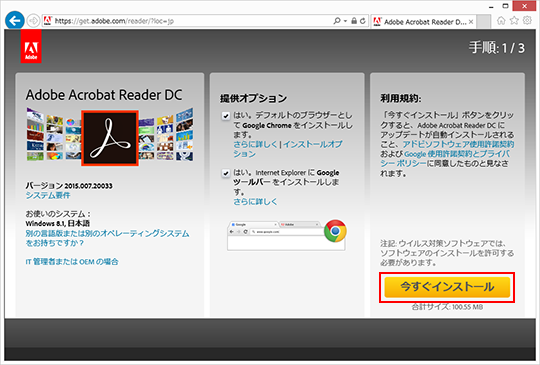Click the Google Chrome logo image
This screenshot has width=540, height=365.
[x=335, y=231]
